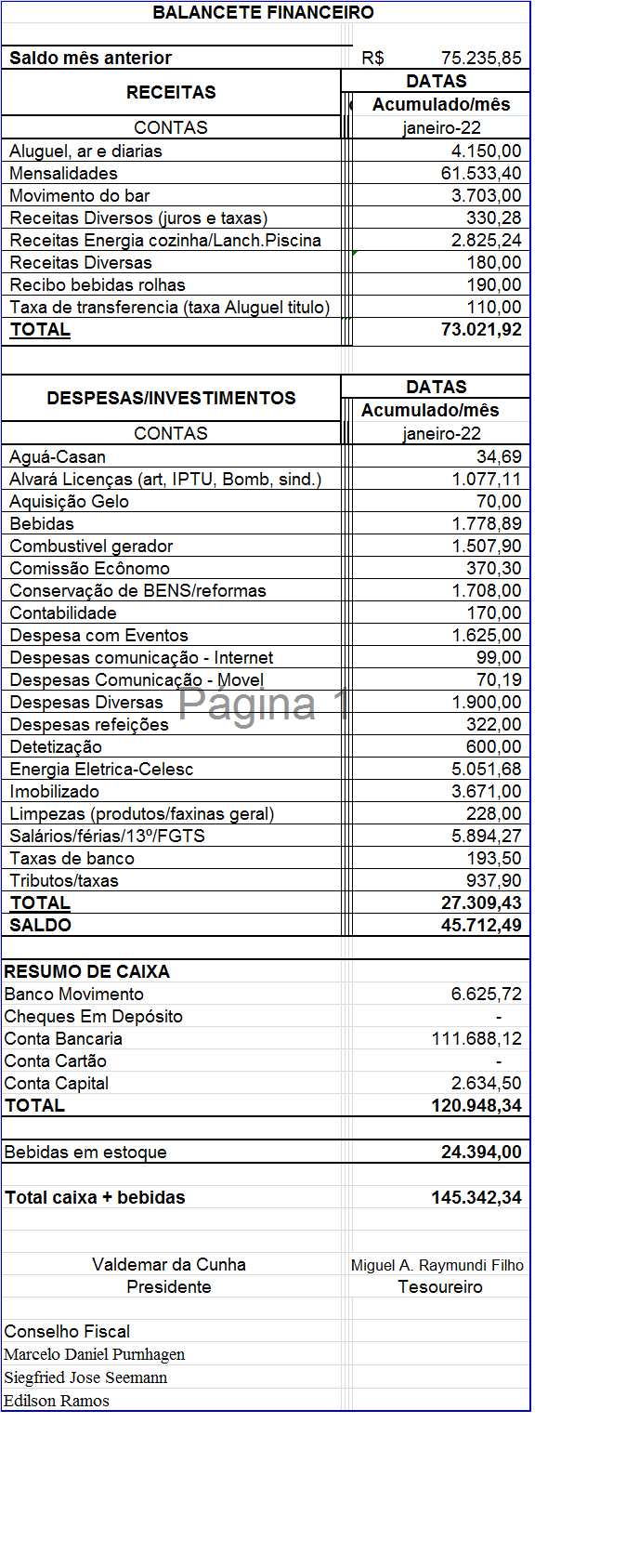The image size is (639, 1568).
Task: Click the 'Banco Movimento' row
Action: click(x=266, y=994)
